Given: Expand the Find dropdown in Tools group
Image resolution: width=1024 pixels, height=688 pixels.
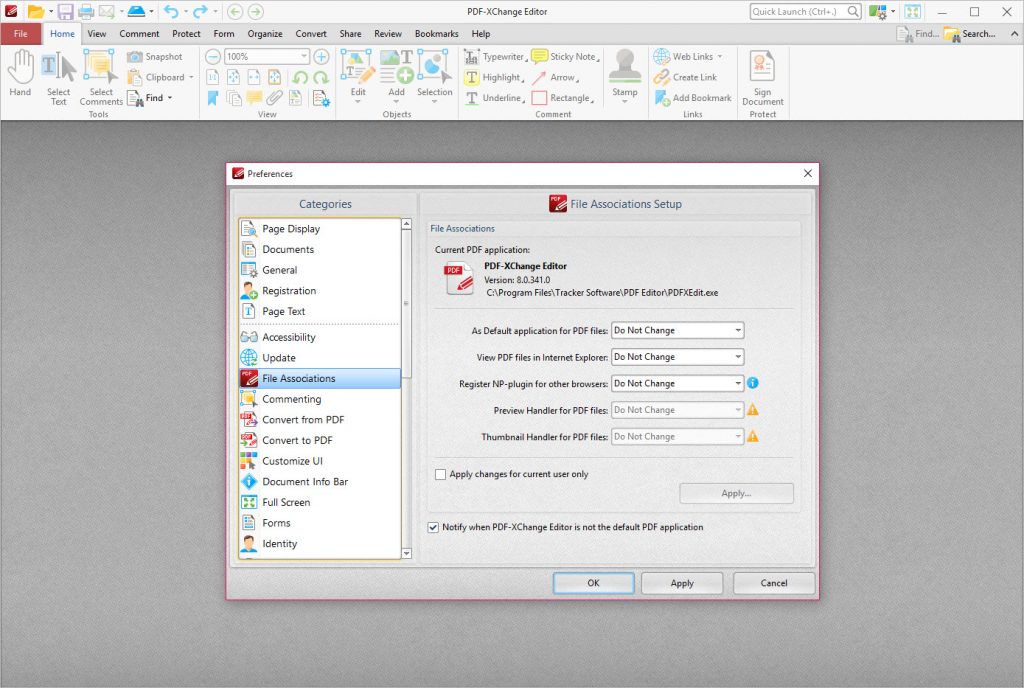Looking at the screenshot, I should [x=170, y=98].
